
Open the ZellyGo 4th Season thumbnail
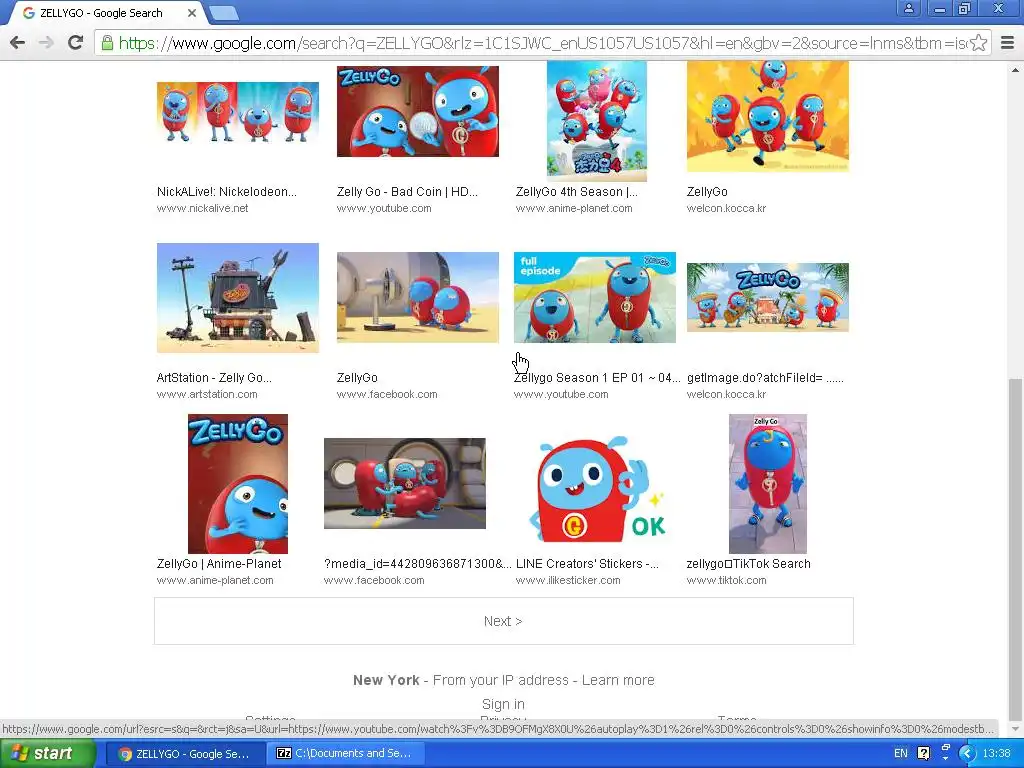point(597,121)
